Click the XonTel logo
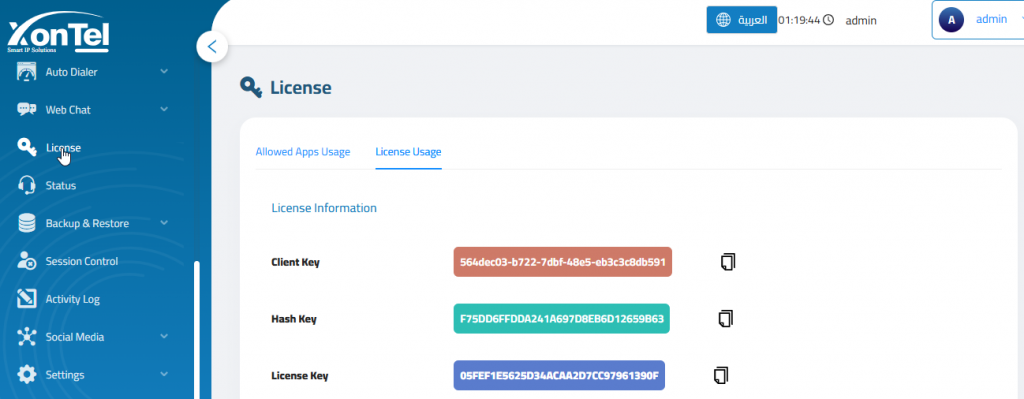This screenshot has height=399, width=1024. (x=57, y=33)
